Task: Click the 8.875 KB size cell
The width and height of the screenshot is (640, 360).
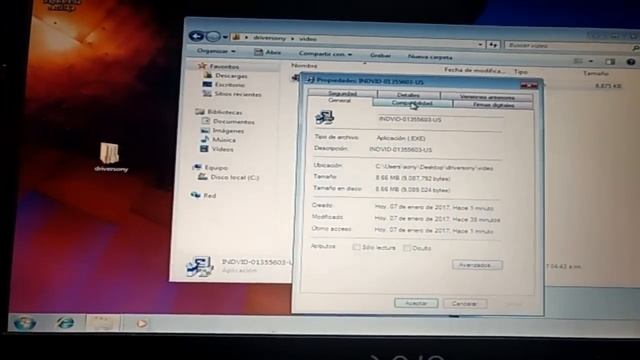Action: point(608,86)
